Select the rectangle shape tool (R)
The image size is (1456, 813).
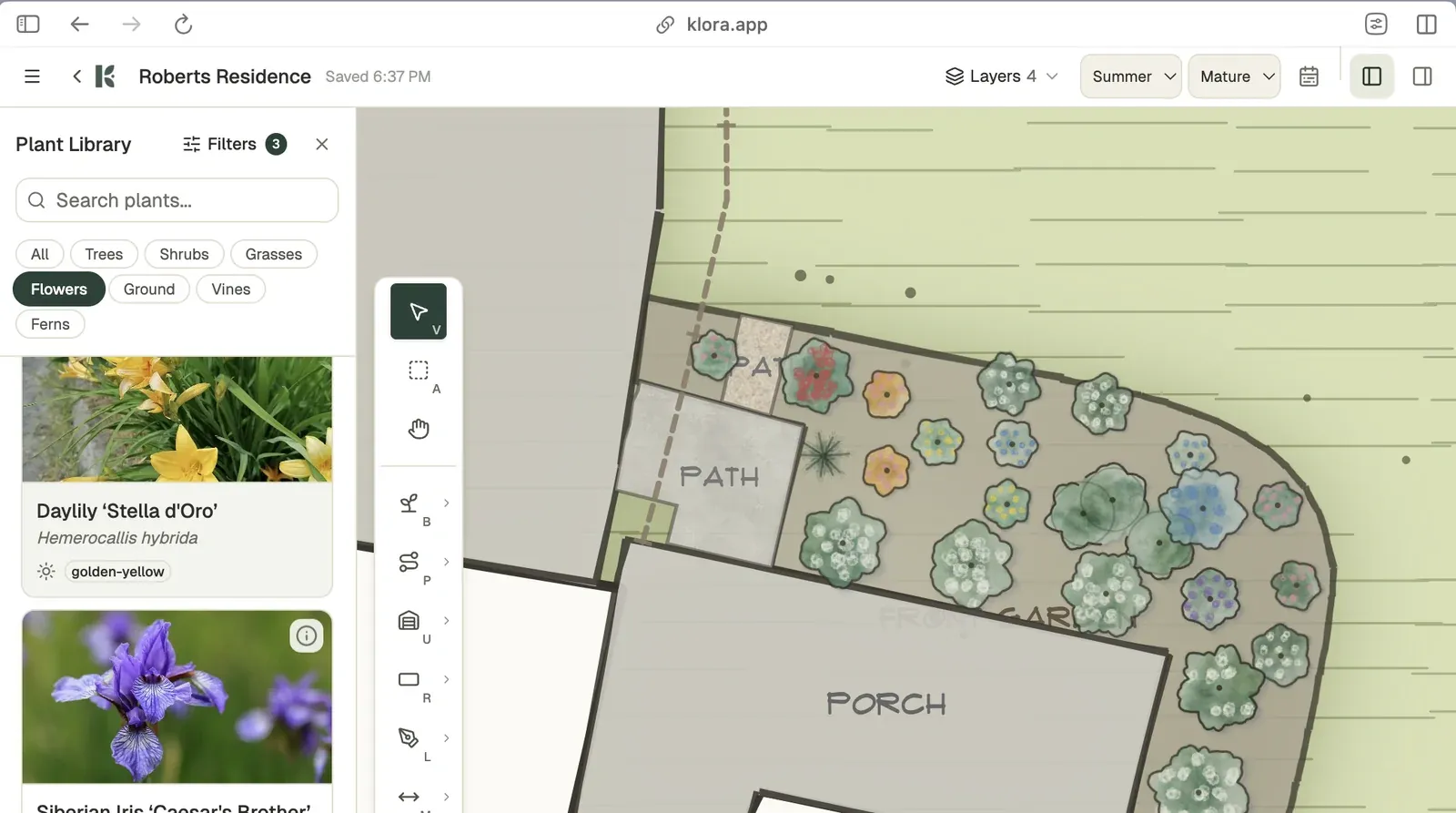409,679
